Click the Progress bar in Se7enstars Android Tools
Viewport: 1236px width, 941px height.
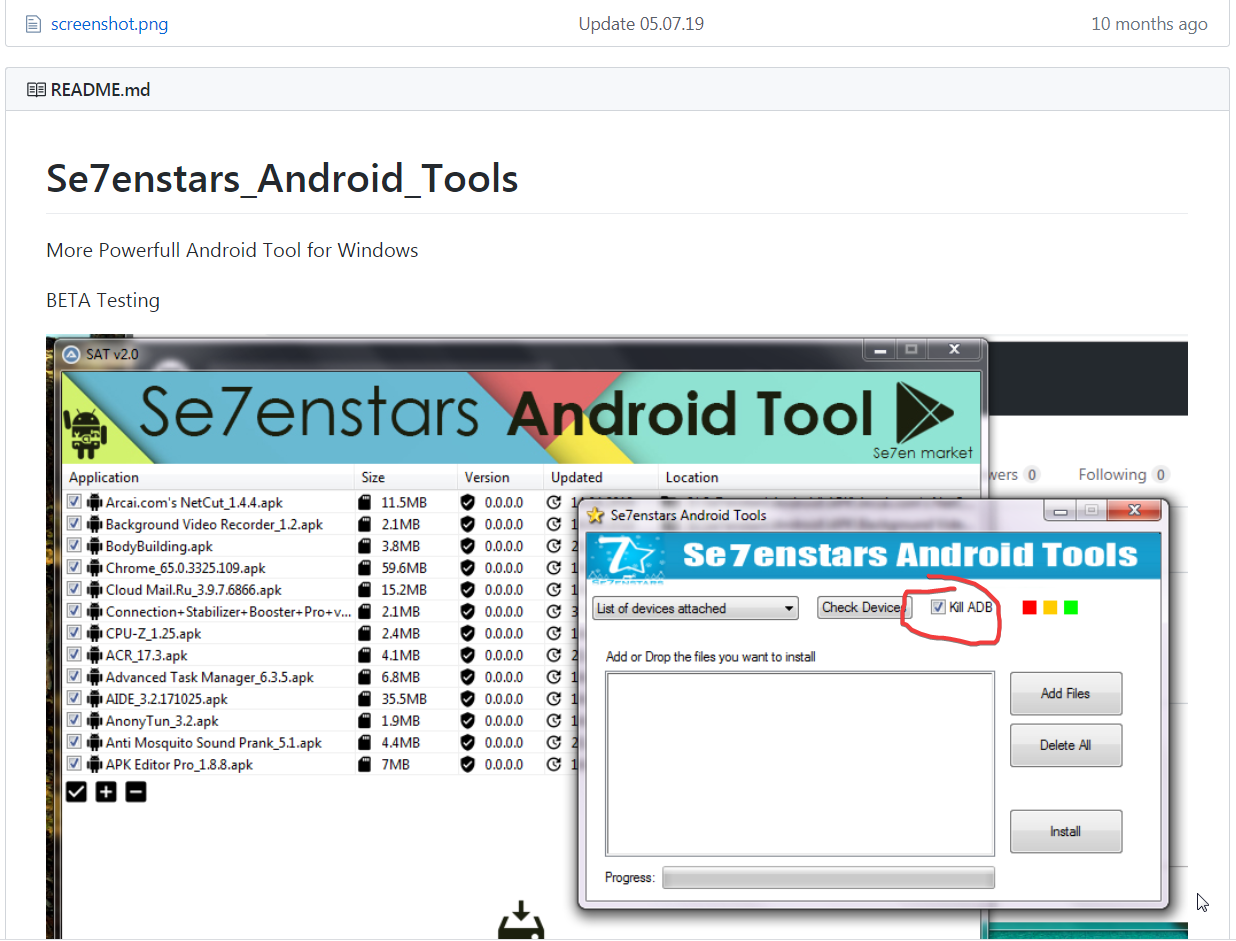829,878
